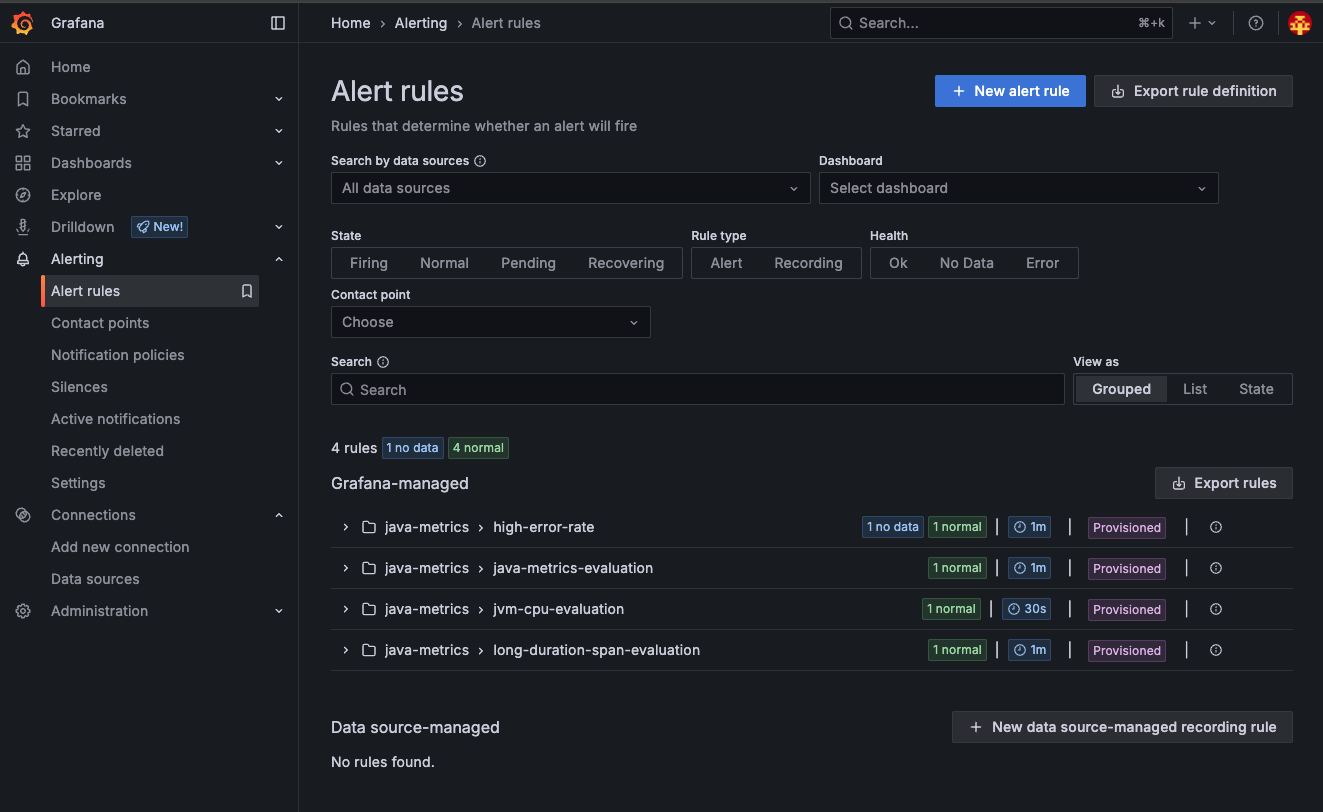The height and width of the screenshot is (812, 1323).
Task: Click the details icon on jvm-cpu-evaluation row
Action: click(1216, 609)
